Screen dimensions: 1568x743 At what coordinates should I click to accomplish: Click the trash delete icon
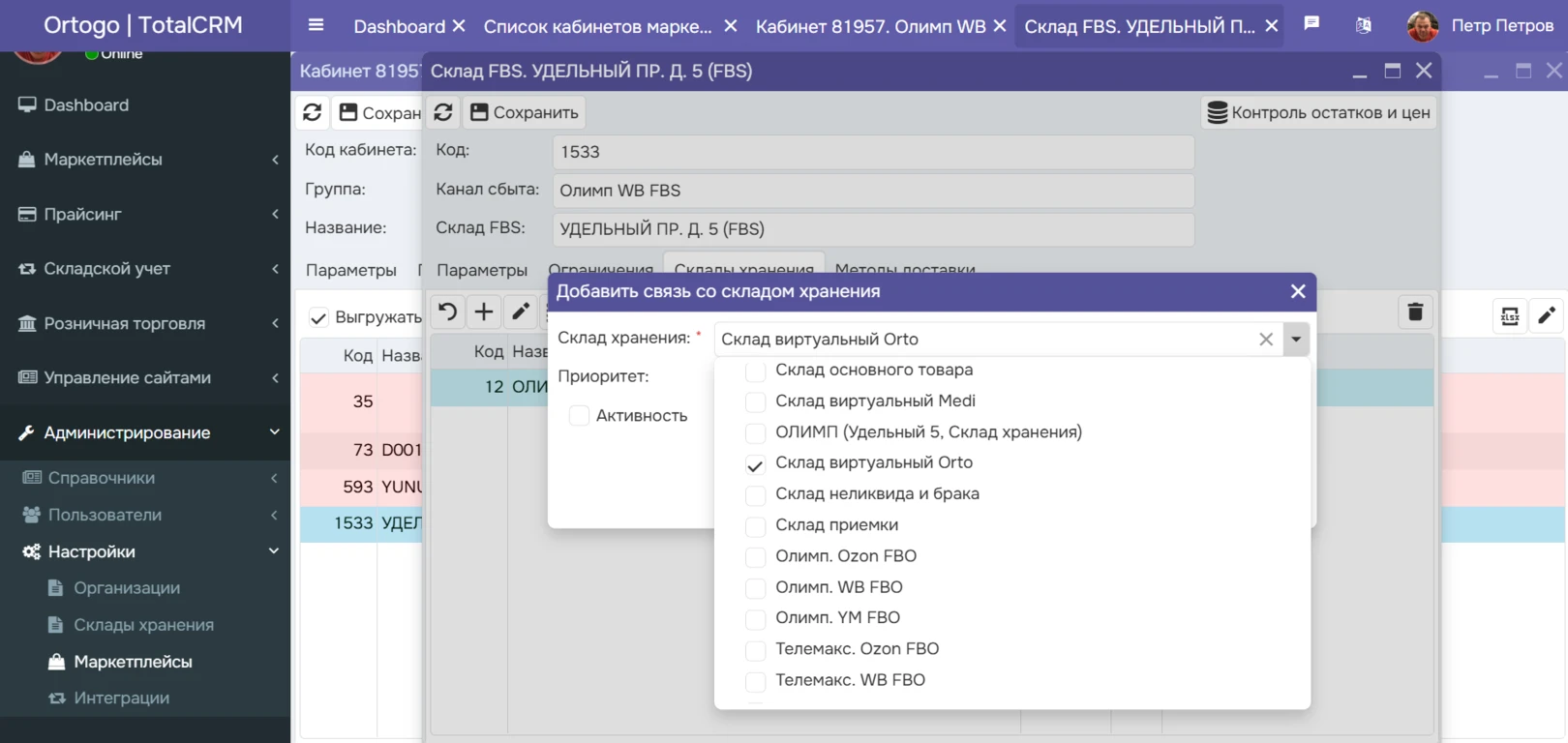(x=1415, y=312)
